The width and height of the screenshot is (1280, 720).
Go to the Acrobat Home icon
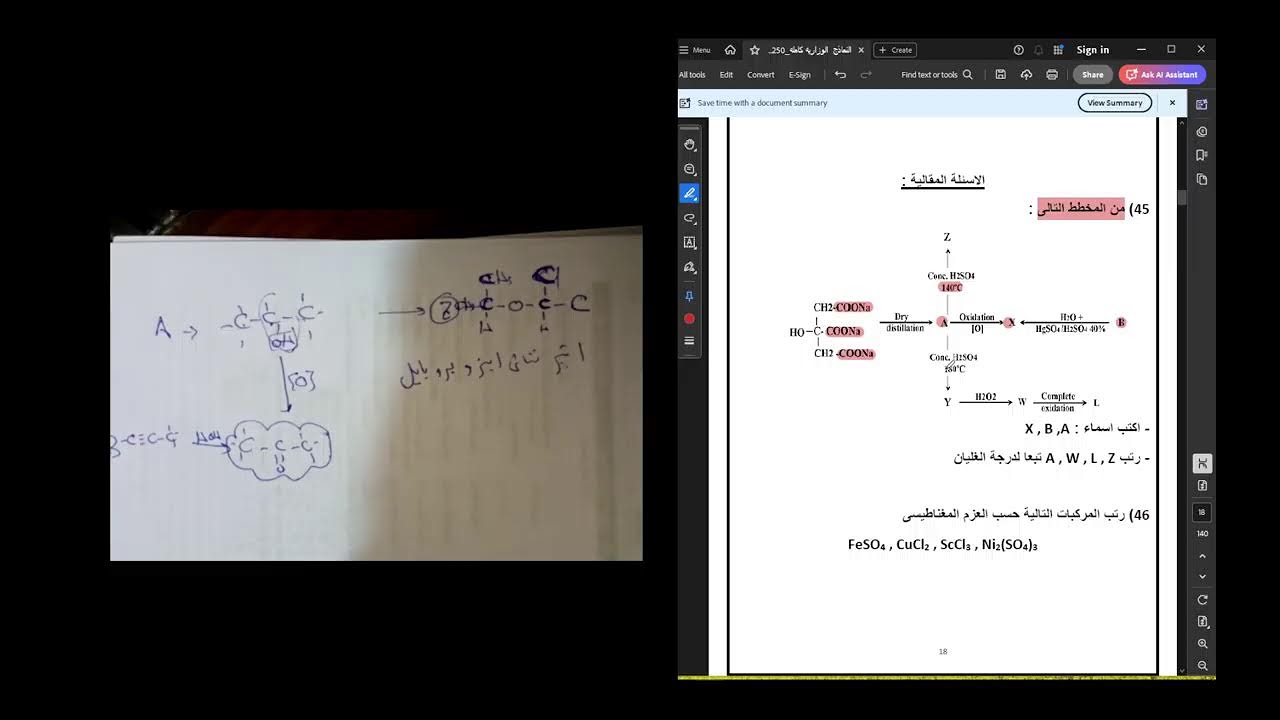pyautogui.click(x=730, y=50)
